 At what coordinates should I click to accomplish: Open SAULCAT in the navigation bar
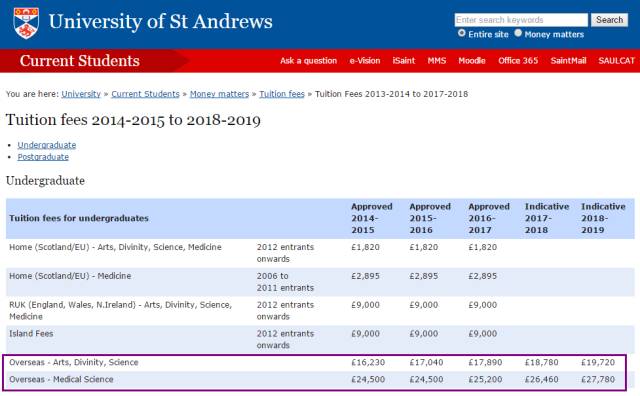click(617, 61)
